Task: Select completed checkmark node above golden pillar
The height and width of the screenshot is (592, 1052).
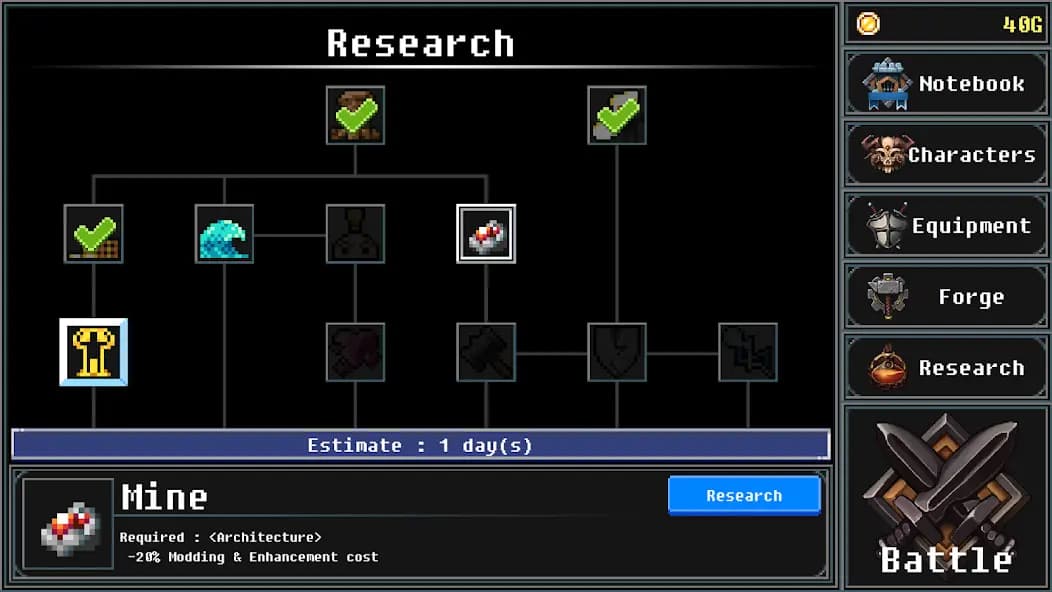Action: point(93,234)
